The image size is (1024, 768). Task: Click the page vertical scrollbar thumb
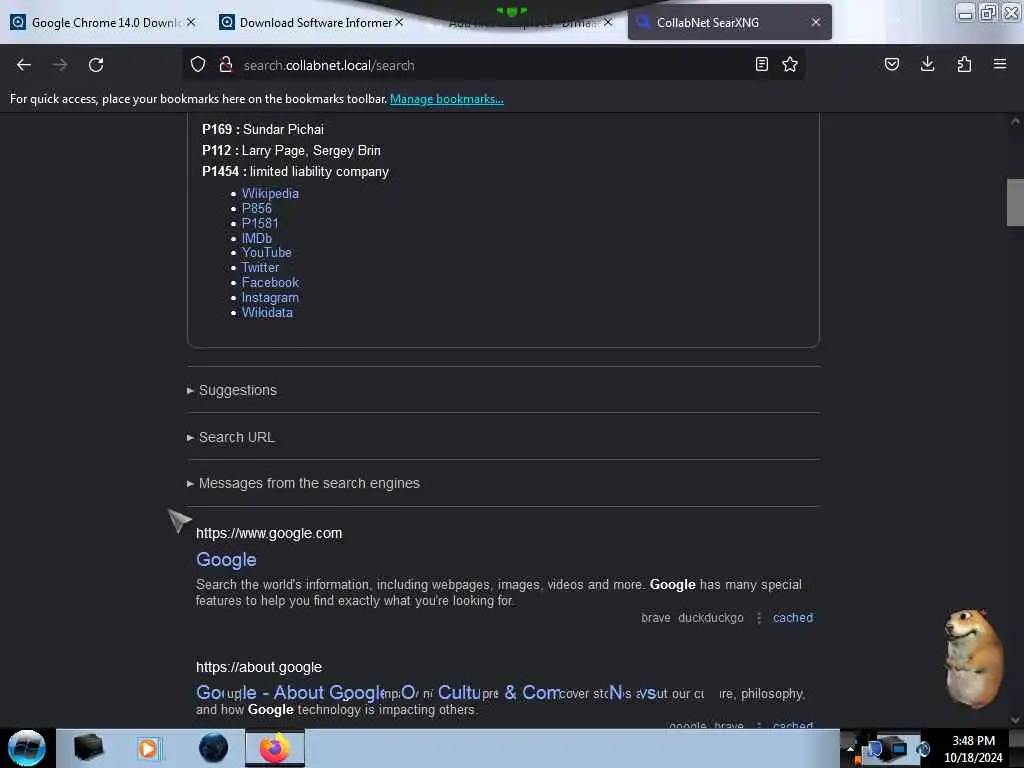coord(1015,202)
